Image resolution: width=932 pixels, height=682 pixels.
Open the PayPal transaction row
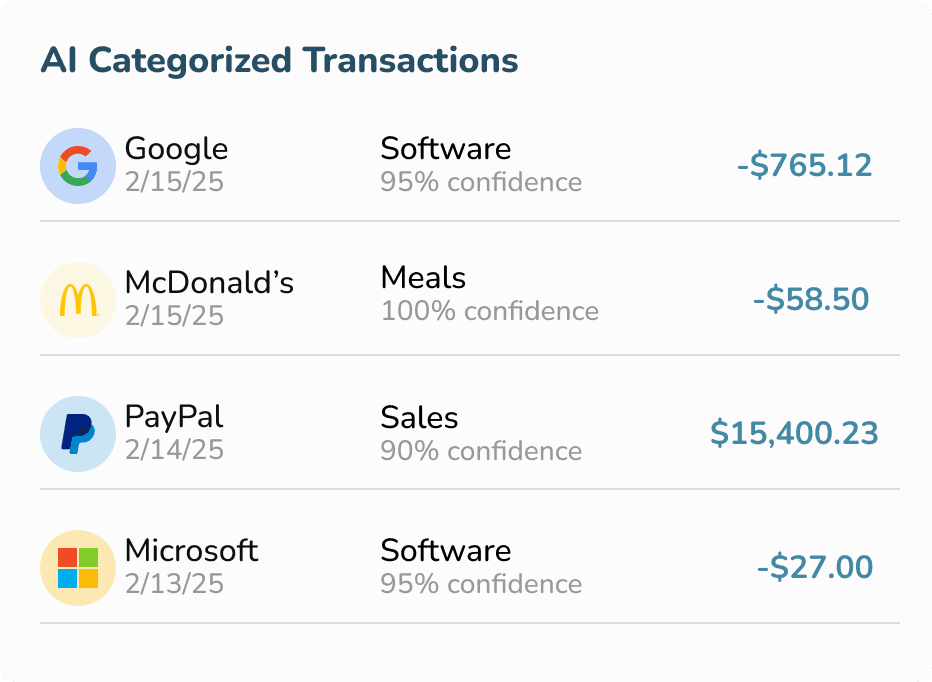(466, 433)
